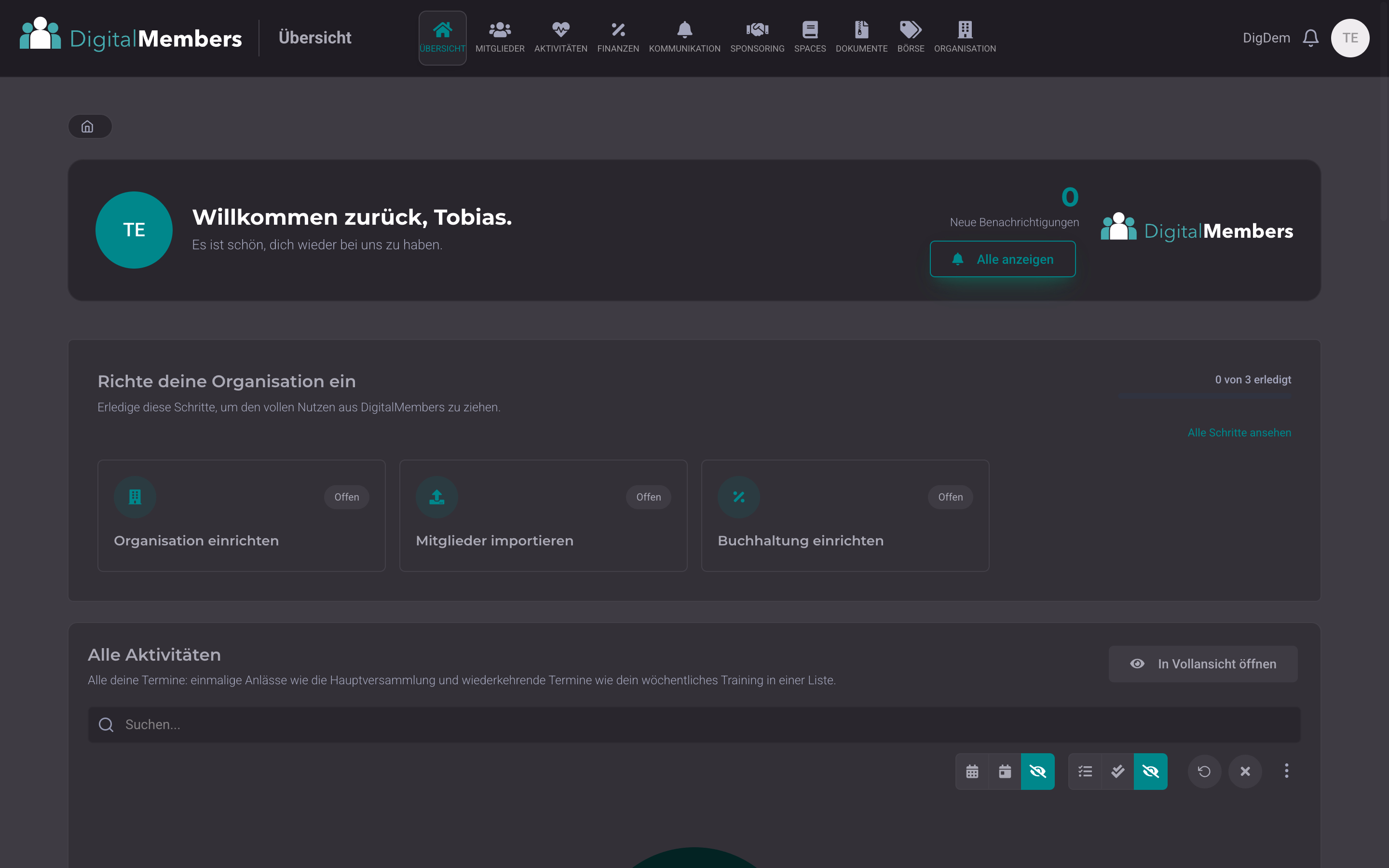Go to Spaces book icon

pos(810,38)
